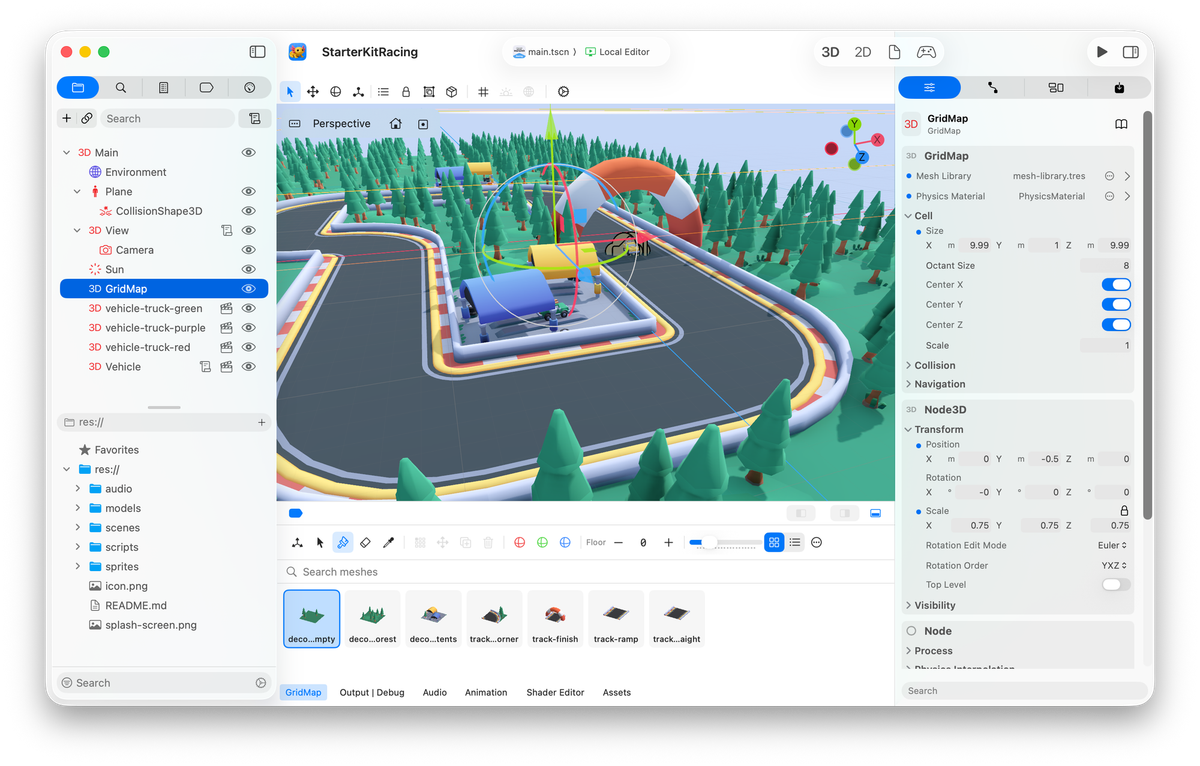Activate the Scale Mode tool
This screenshot has height=766, width=1200.
tap(359, 92)
